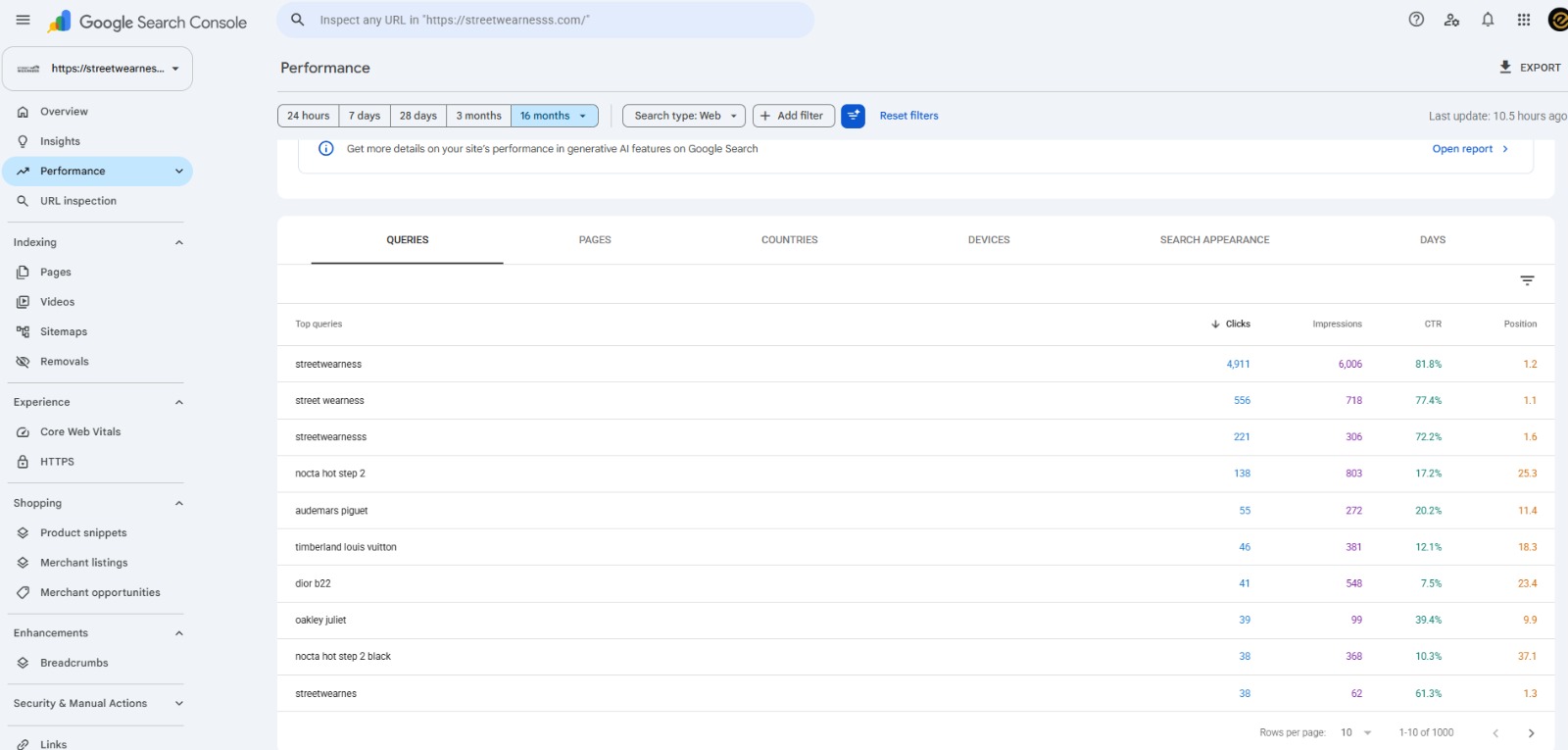The width and height of the screenshot is (1568, 750).
Task: Open the 16 months date dropdown
Action: (x=555, y=116)
